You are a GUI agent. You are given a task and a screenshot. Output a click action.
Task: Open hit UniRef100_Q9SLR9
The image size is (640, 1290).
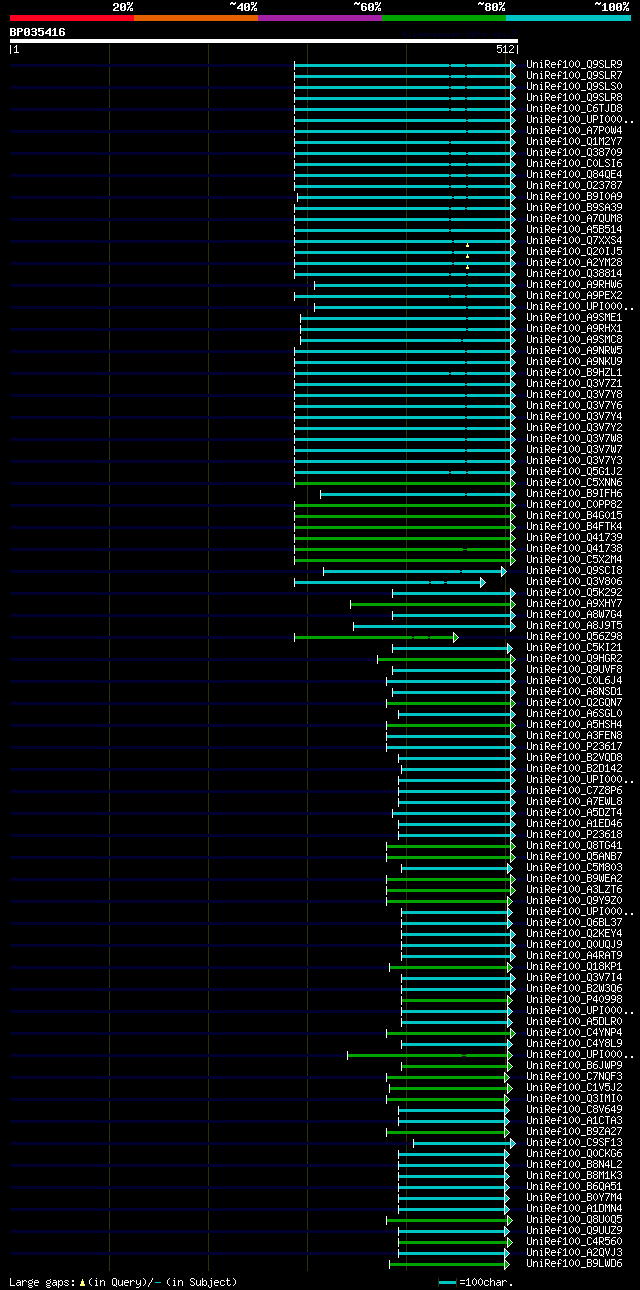[574, 64]
